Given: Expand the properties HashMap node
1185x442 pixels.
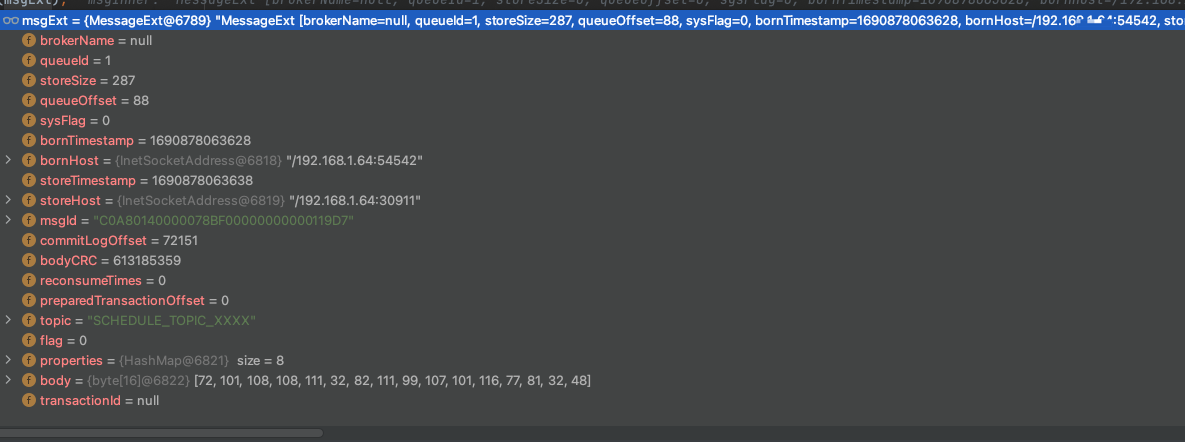Looking at the screenshot, I should tap(8, 360).
